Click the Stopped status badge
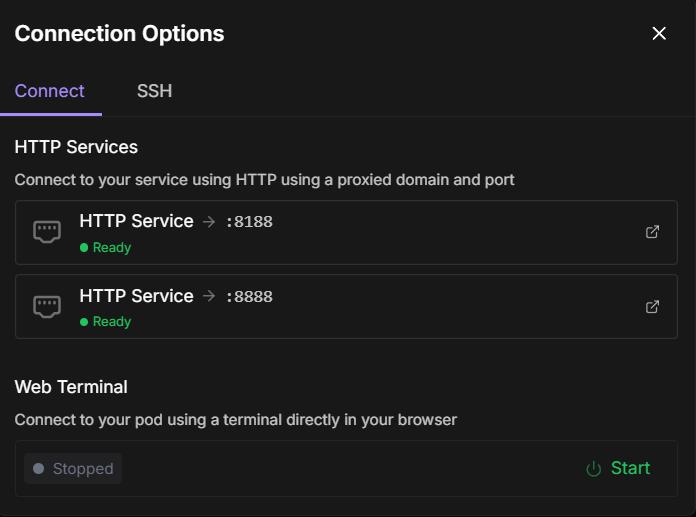 [x=73, y=468]
